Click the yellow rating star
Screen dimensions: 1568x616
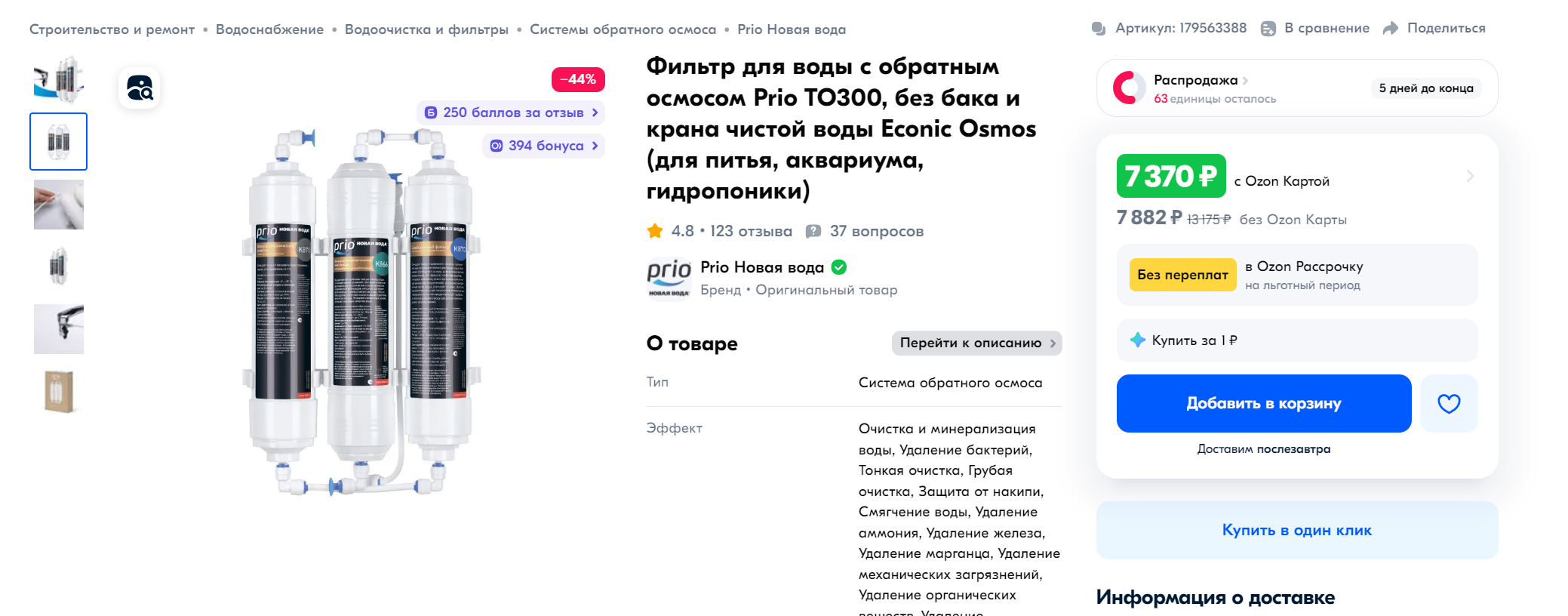[x=655, y=231]
